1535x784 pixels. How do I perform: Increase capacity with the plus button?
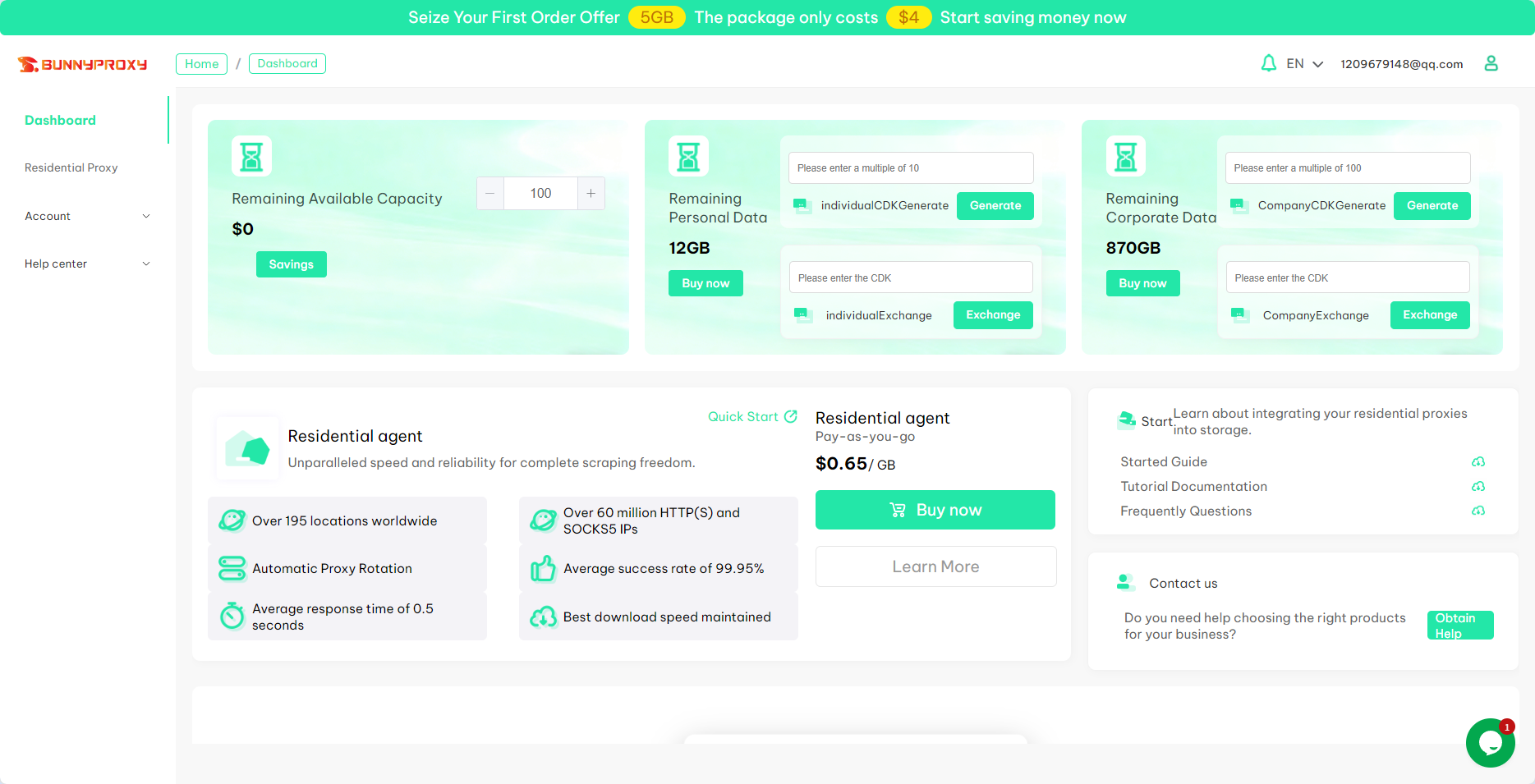(591, 194)
